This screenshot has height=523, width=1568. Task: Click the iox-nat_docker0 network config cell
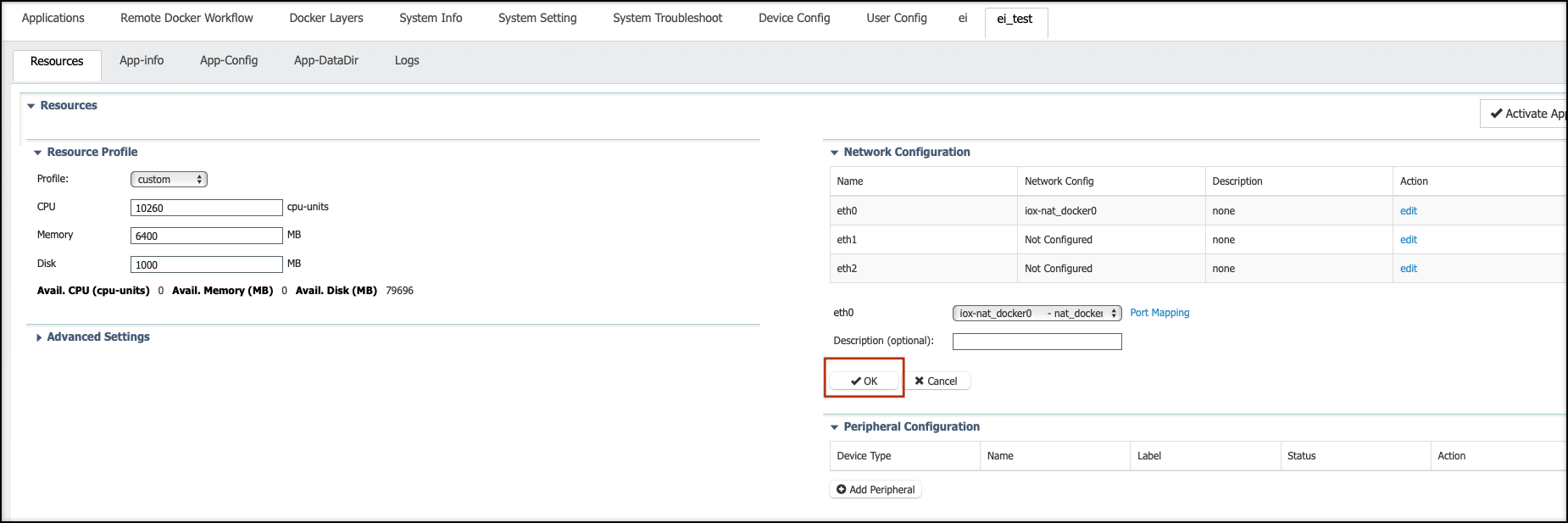tap(1111, 211)
